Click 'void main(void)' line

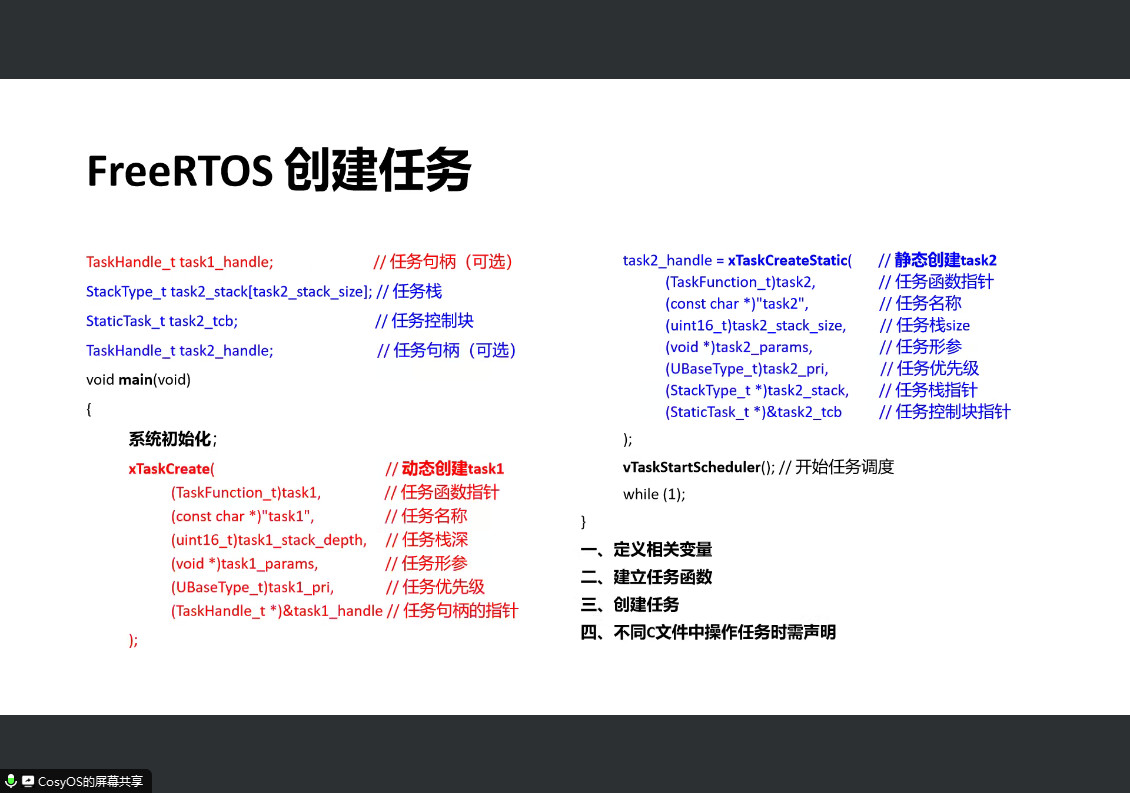138,380
